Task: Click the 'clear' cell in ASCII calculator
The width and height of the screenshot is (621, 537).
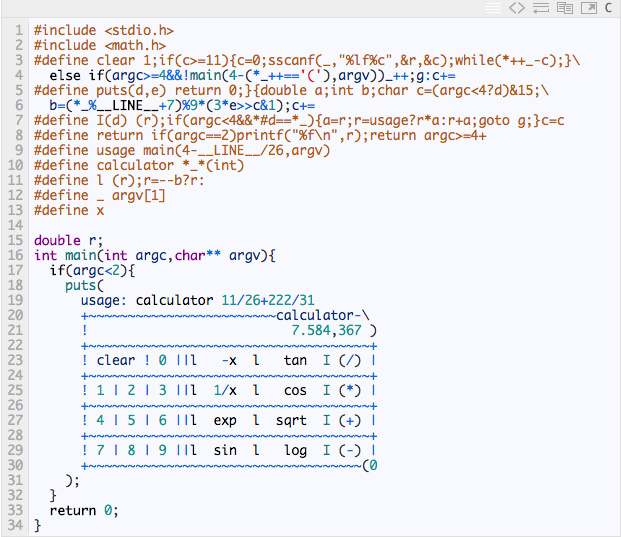Action: click(116, 360)
